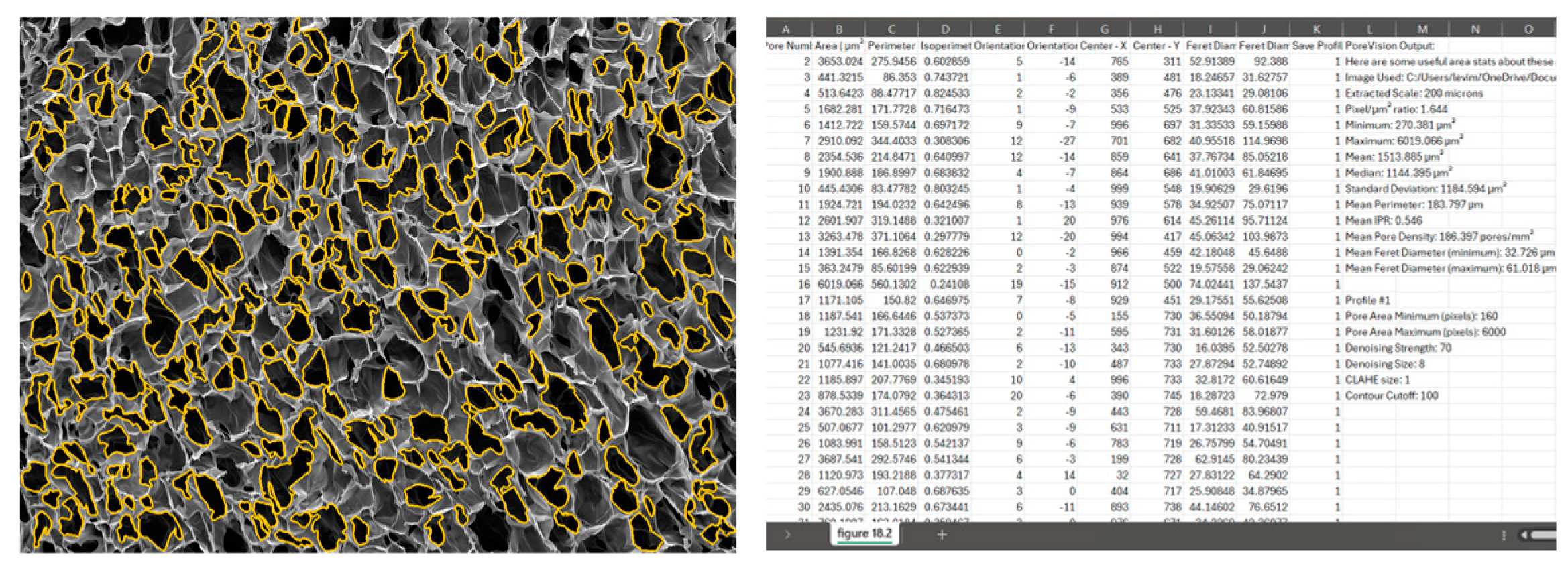
Task: Click the horizontal scrollbar left arrow
Action: point(1525,535)
